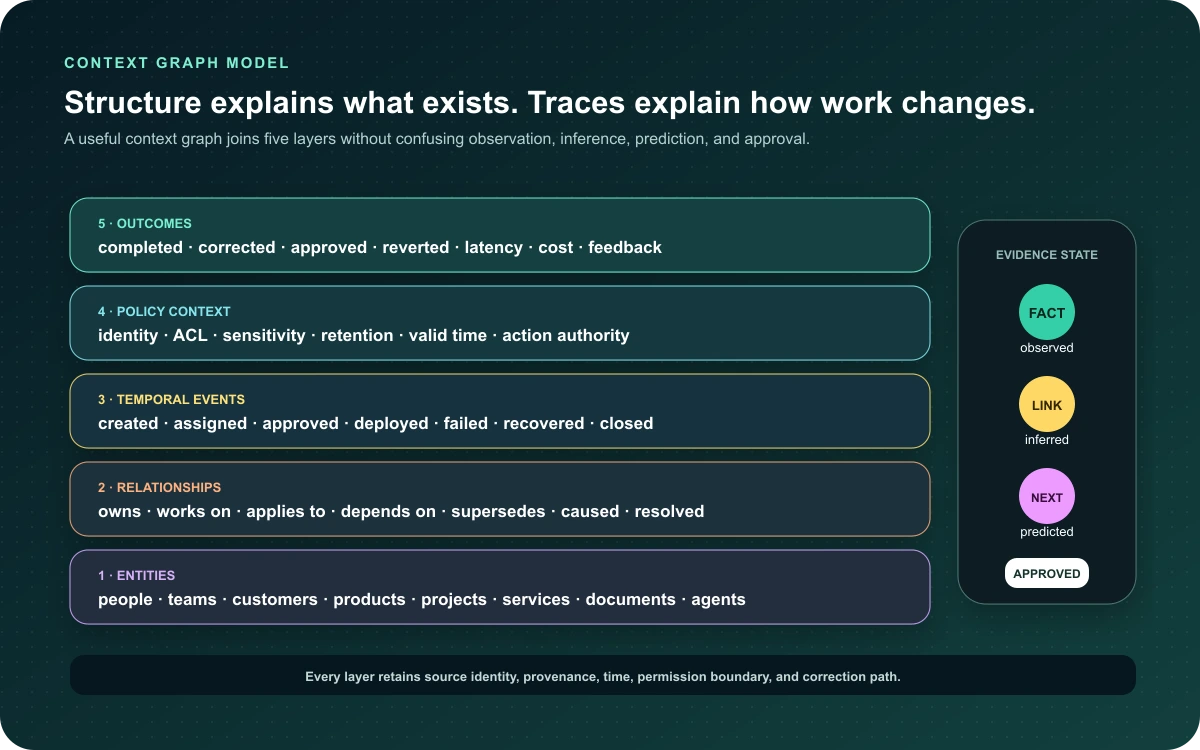
Task: Click the green FACT circle
Action: click(1047, 313)
